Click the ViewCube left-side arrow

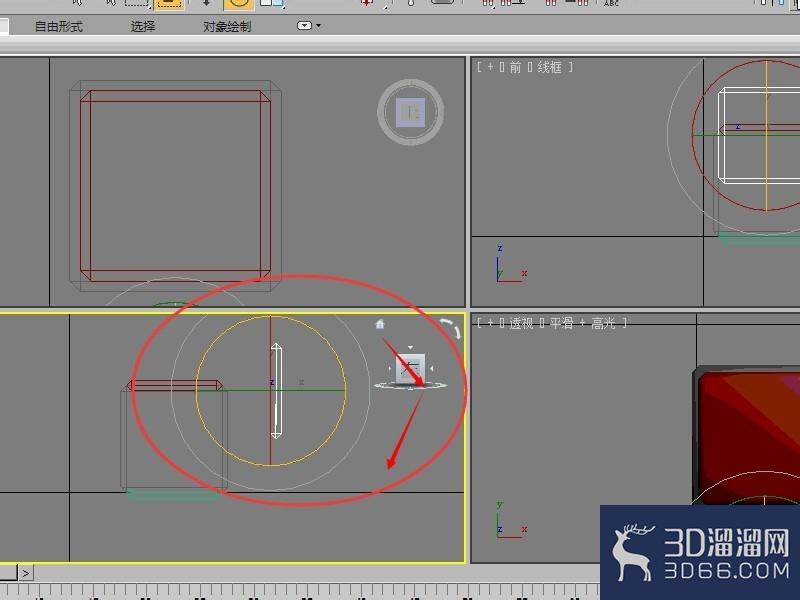390,368
